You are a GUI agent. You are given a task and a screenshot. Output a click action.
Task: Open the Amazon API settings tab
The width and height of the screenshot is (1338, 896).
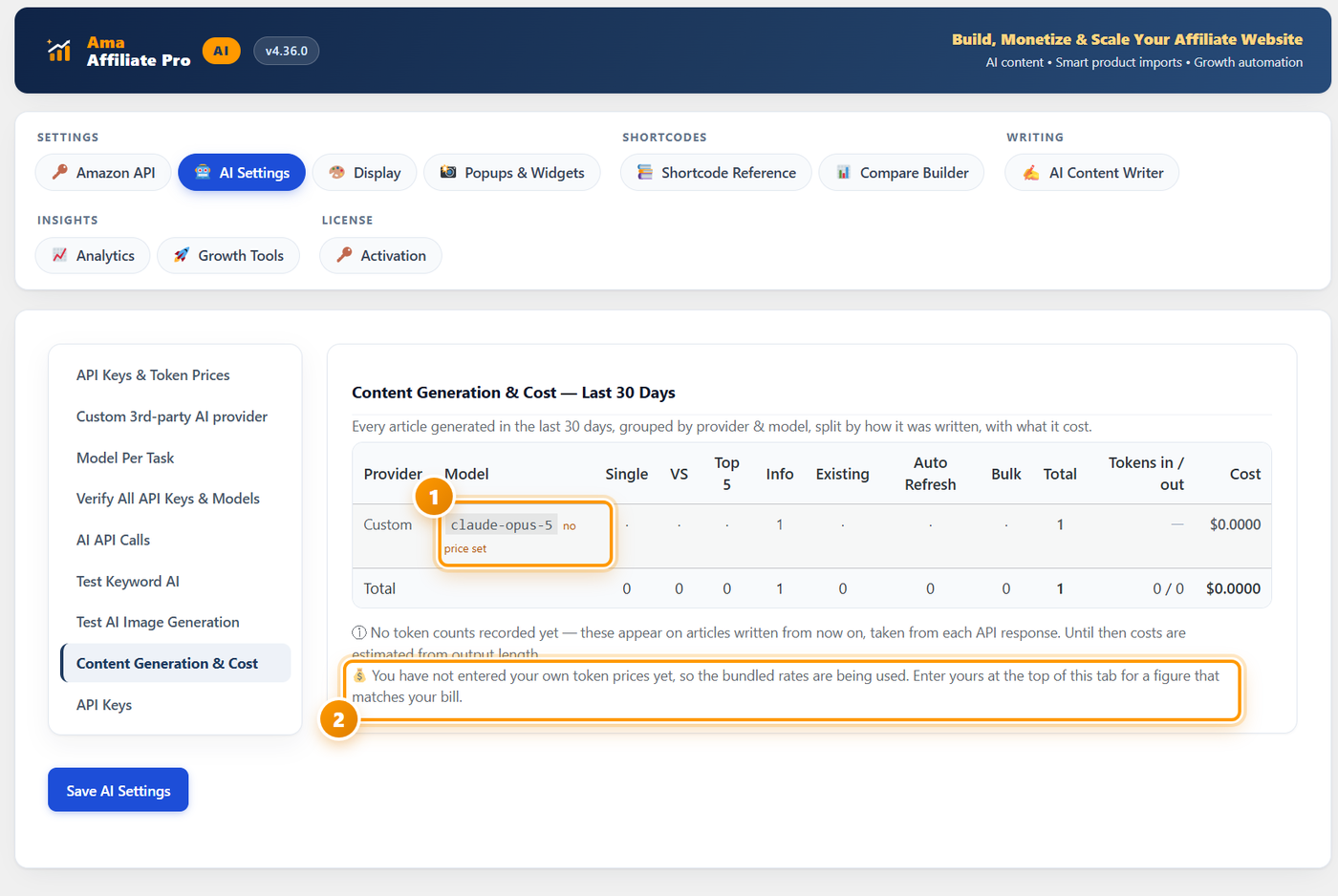[103, 172]
